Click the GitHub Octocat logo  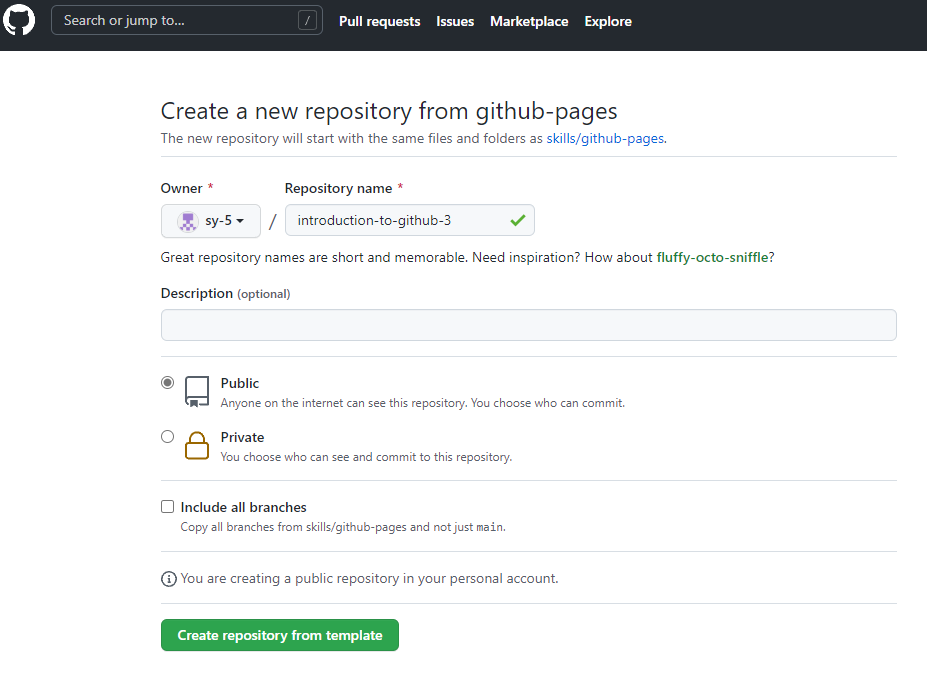(x=19, y=20)
